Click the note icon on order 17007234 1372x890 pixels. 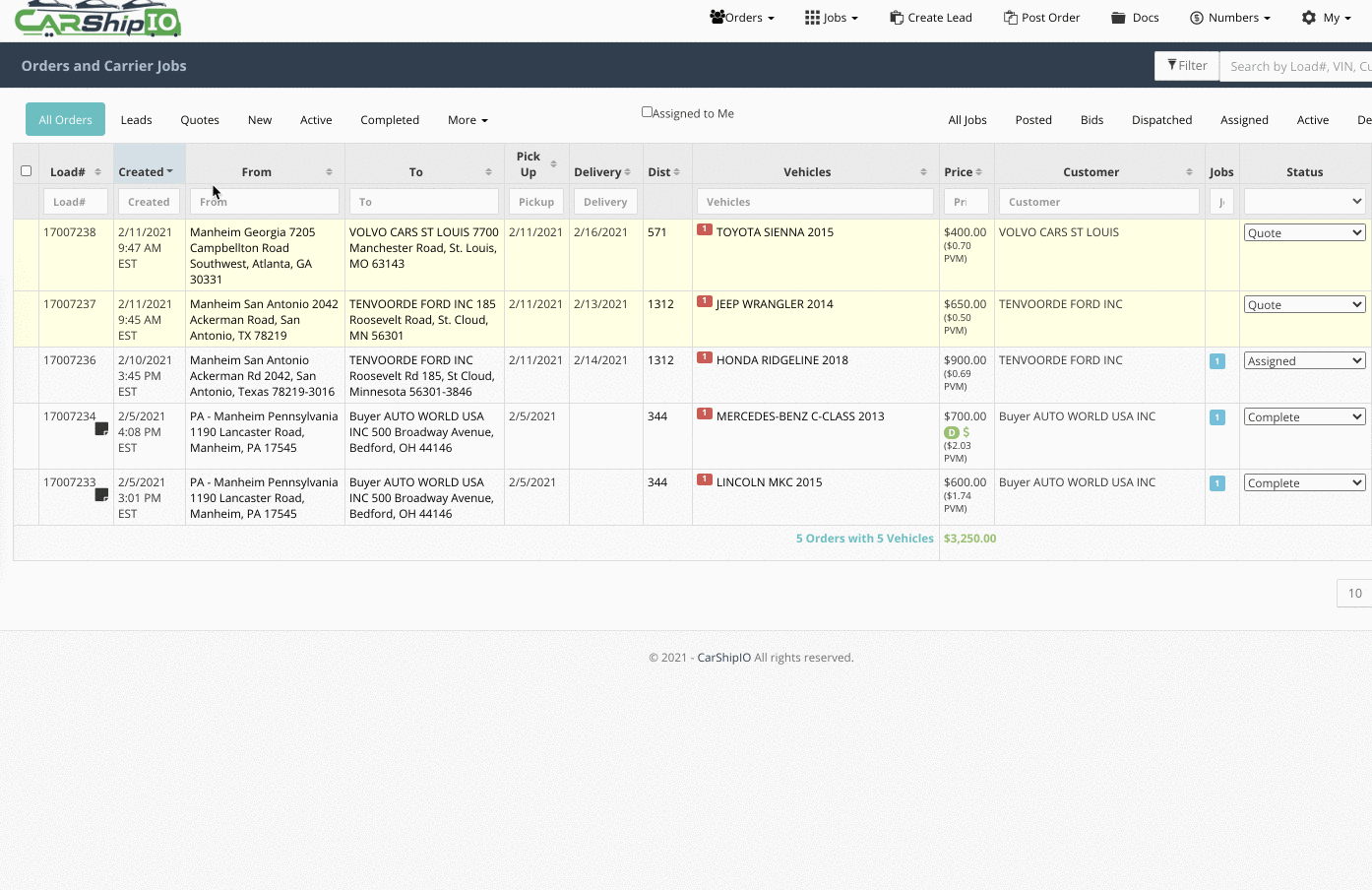point(101,428)
